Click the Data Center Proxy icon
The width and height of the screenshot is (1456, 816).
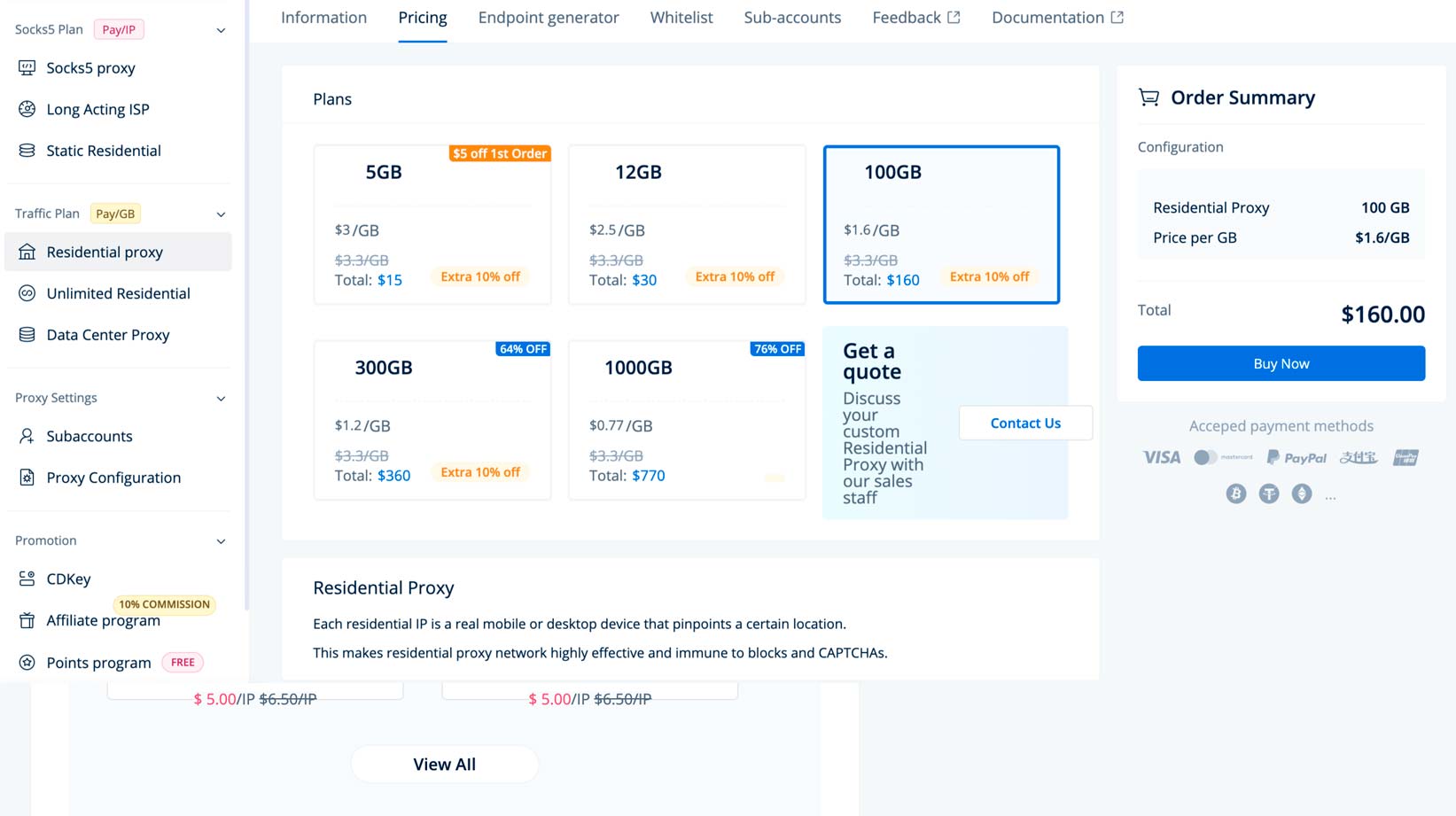click(27, 335)
